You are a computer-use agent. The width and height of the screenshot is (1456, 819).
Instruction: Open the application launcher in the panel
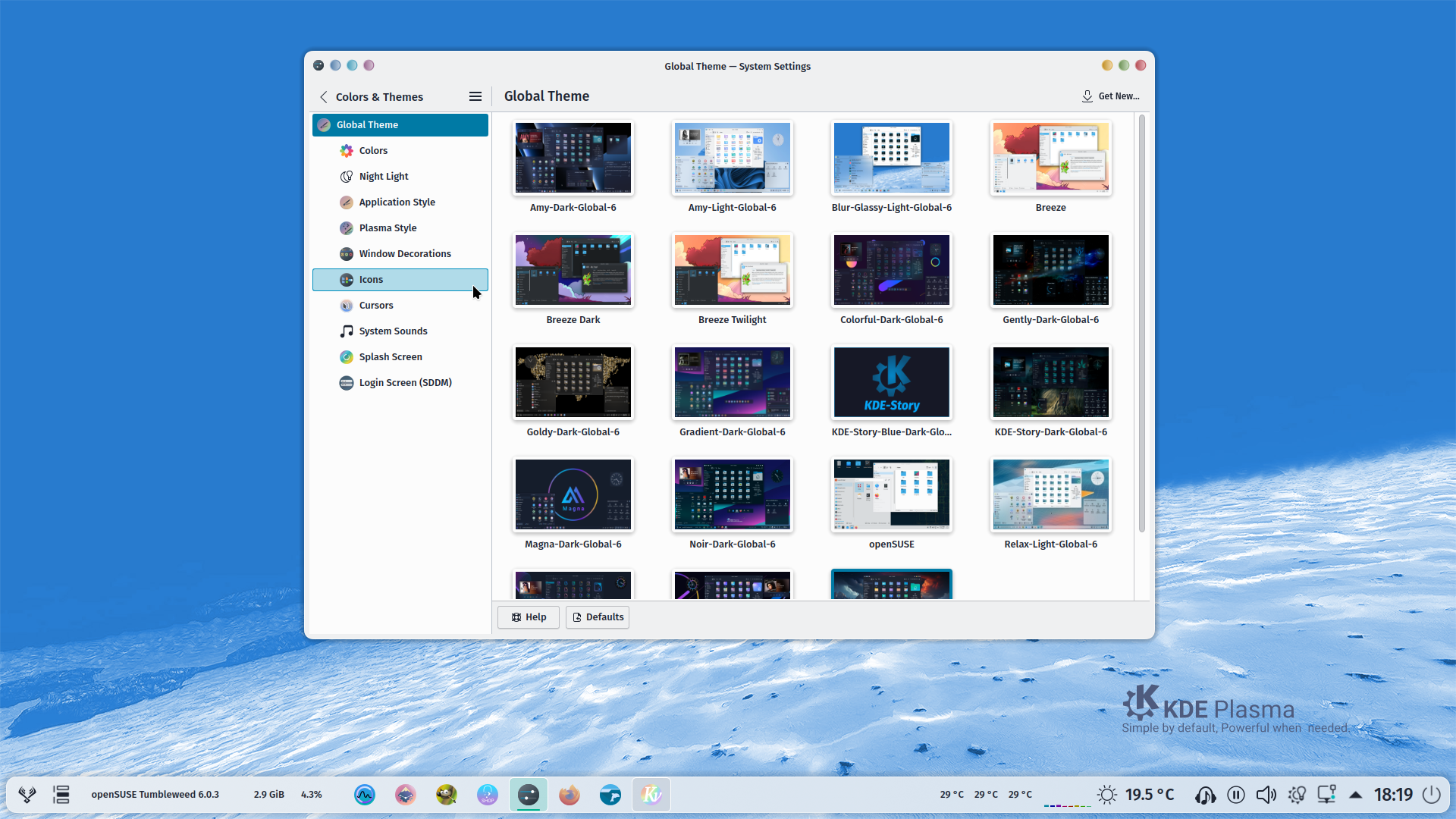tap(27, 795)
